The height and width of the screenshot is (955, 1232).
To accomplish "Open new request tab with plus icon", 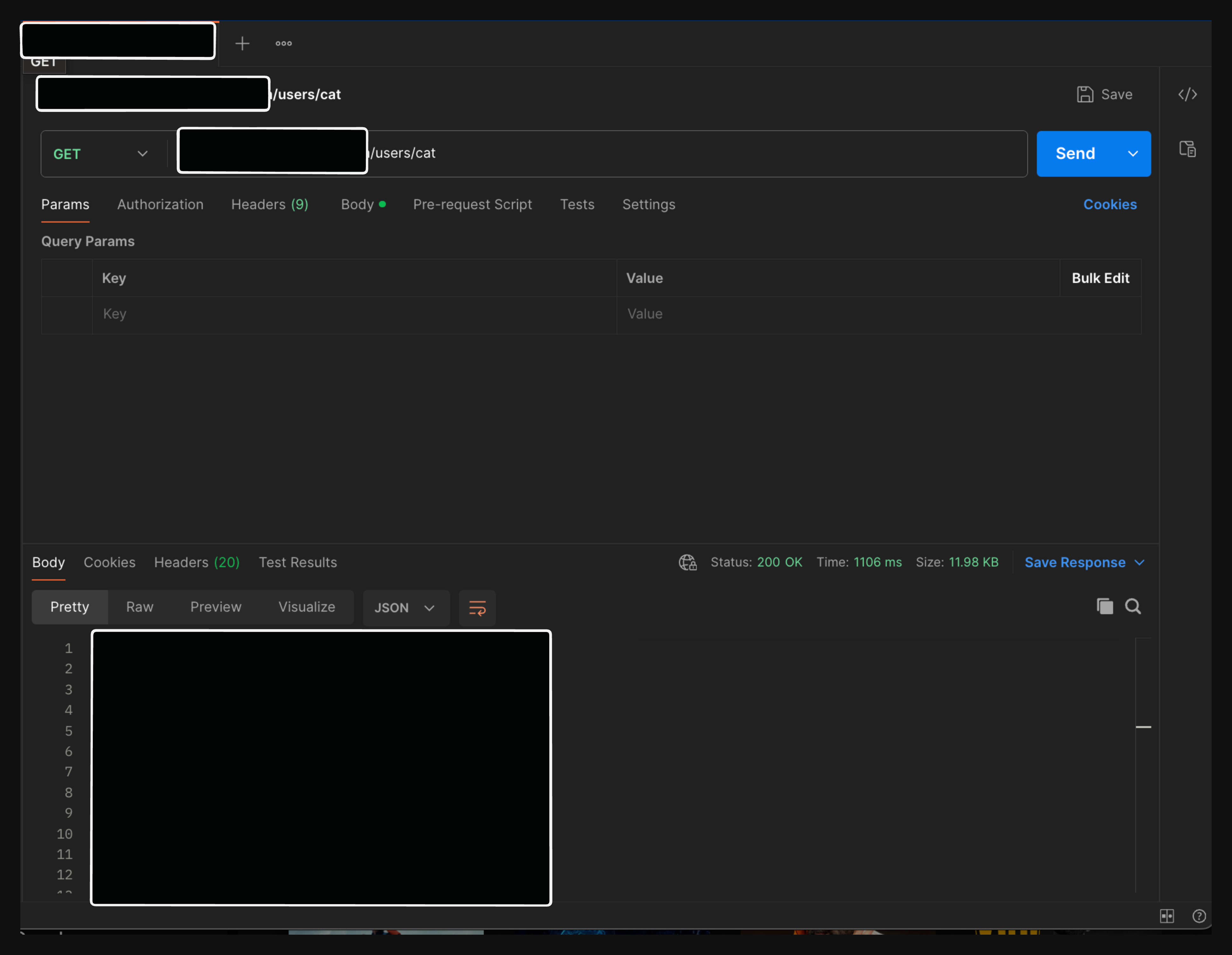I will [242, 44].
